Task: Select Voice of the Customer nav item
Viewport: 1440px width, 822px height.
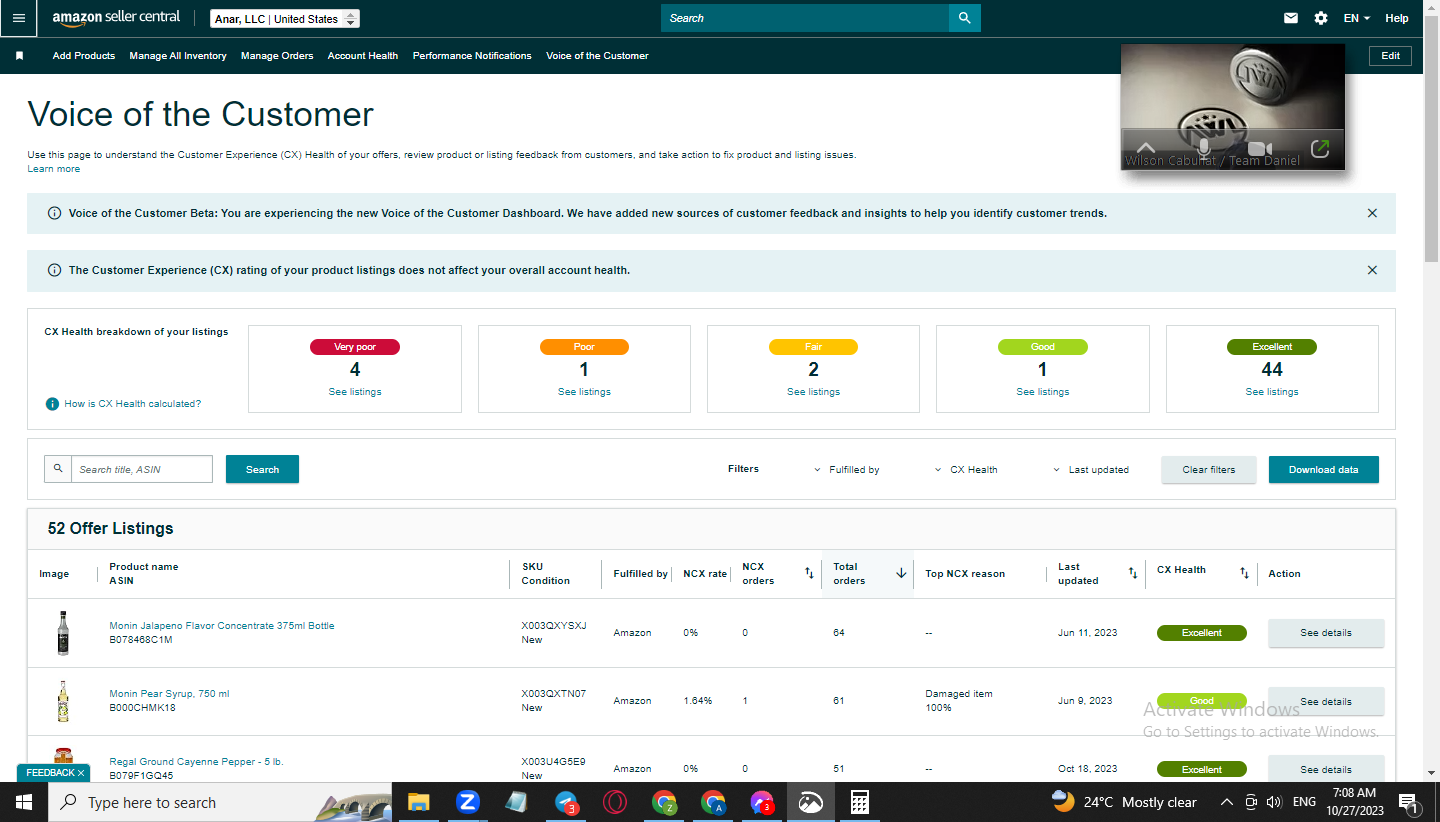Action: coord(597,56)
